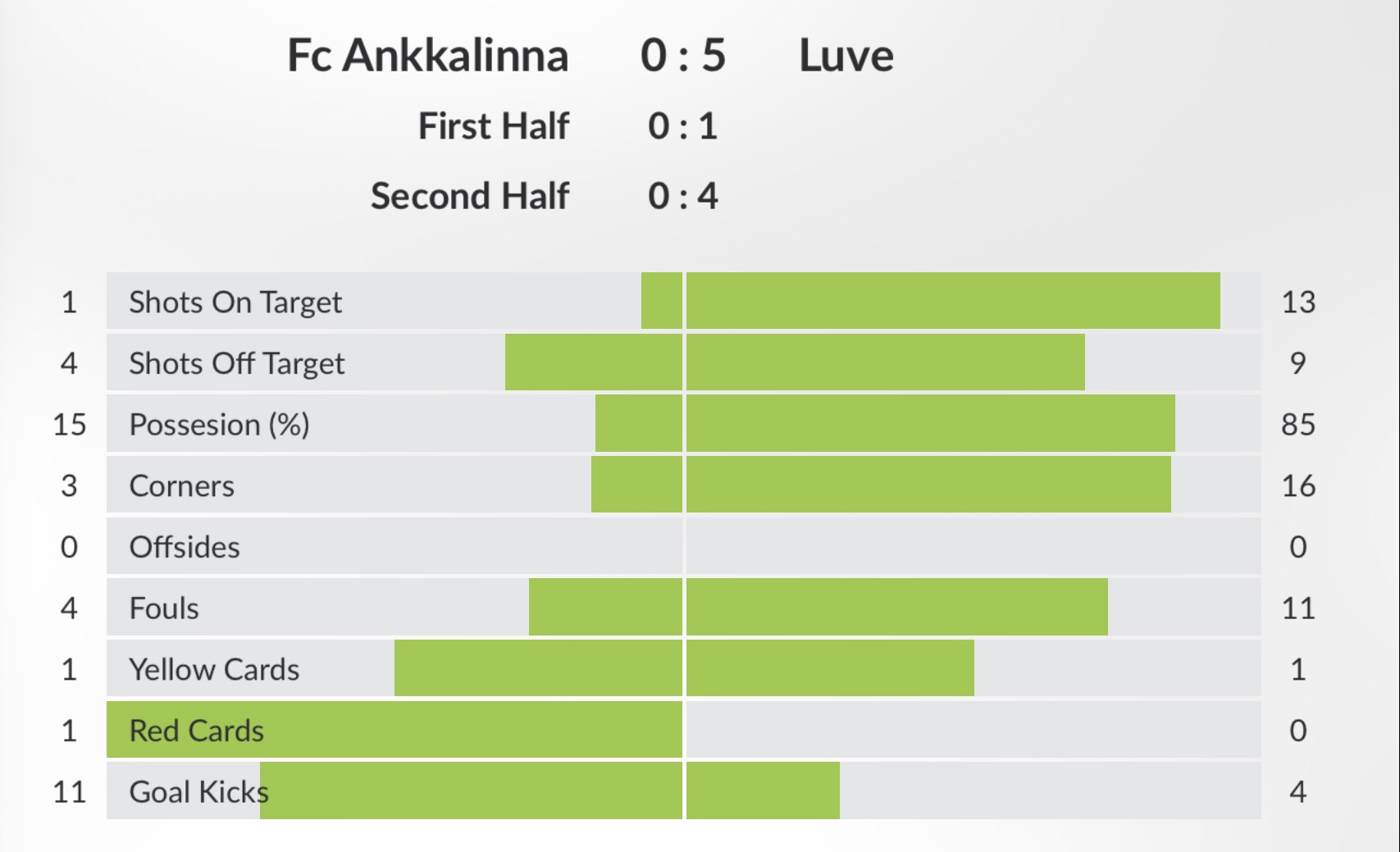The image size is (1400, 852).
Task: Click the Second Half score 0 : 4
Action: 682,197
